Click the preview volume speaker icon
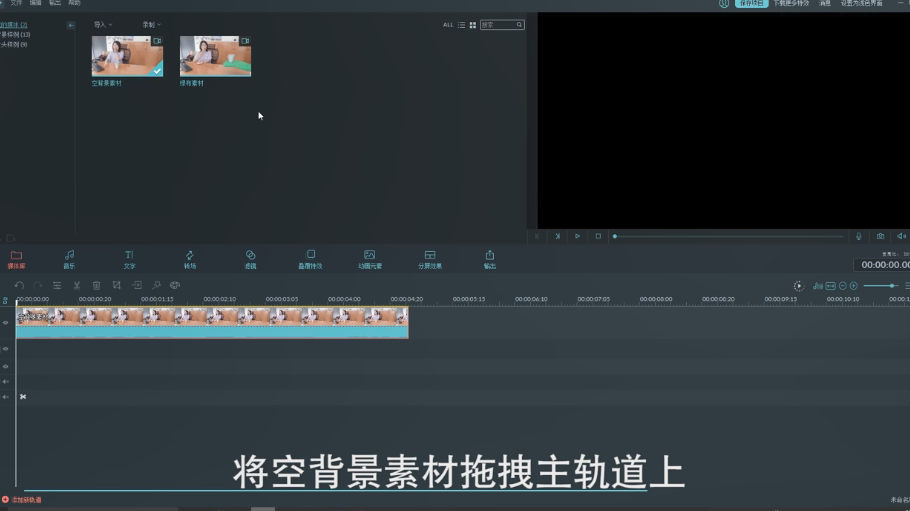The width and height of the screenshot is (910, 511). [901, 236]
